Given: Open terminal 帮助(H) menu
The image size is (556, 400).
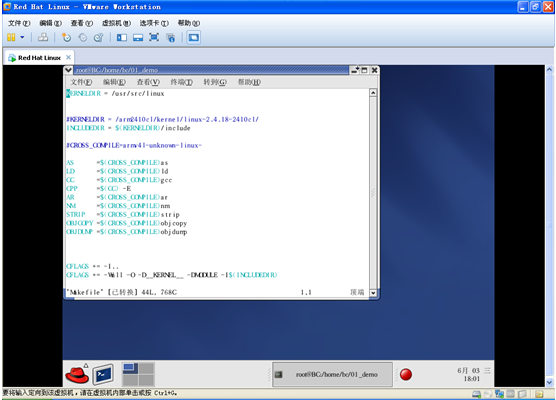Looking at the screenshot, I should [249, 82].
